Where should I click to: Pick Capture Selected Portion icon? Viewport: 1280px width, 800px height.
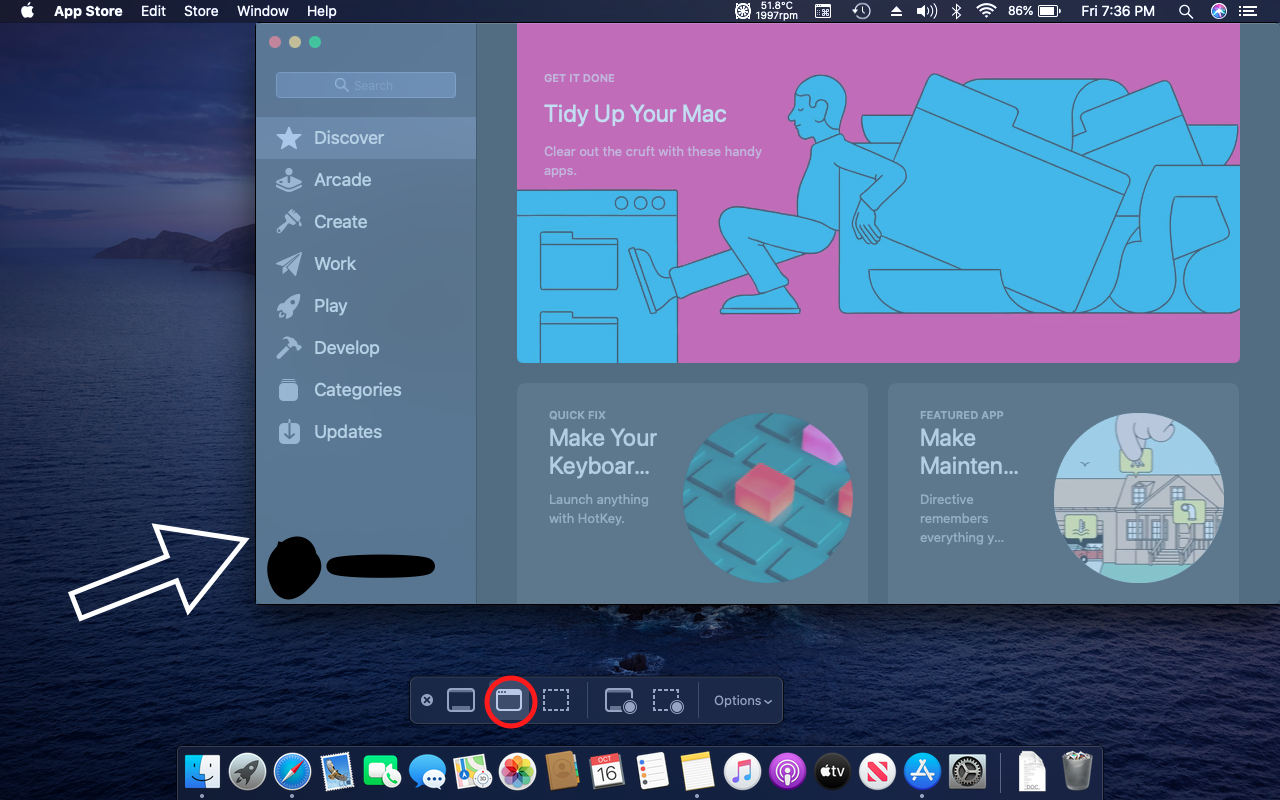tap(556, 701)
